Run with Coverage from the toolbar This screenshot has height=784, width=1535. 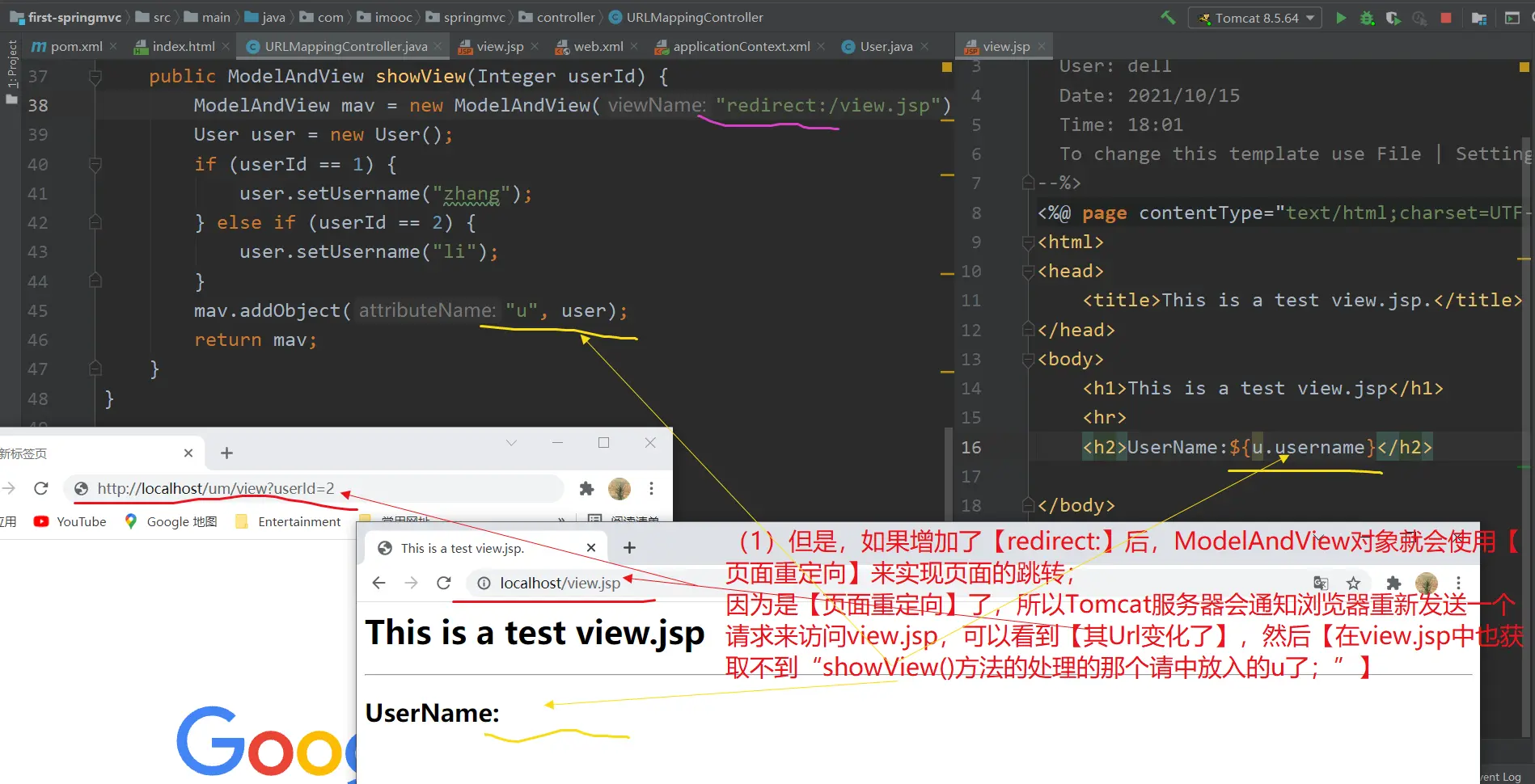[x=1393, y=18]
